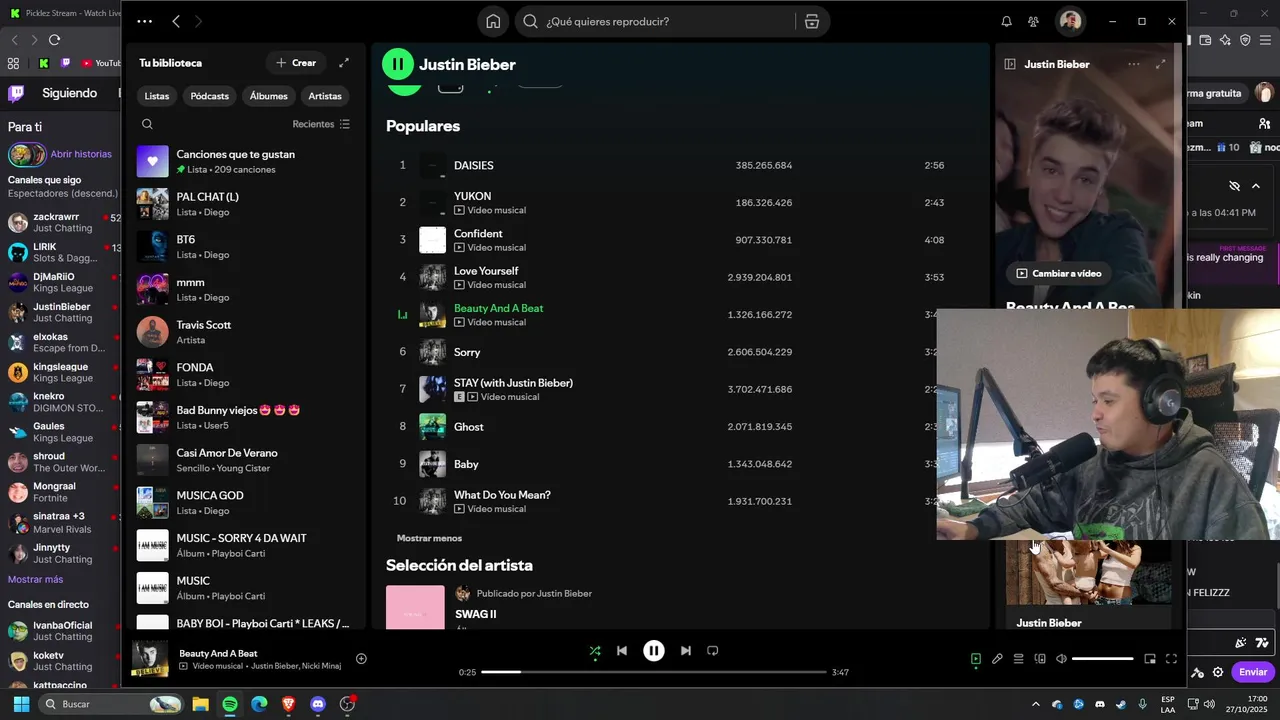The width and height of the screenshot is (1280, 720).
Task: Go to Spotify Home via the house icon
Action: pyautogui.click(x=493, y=21)
